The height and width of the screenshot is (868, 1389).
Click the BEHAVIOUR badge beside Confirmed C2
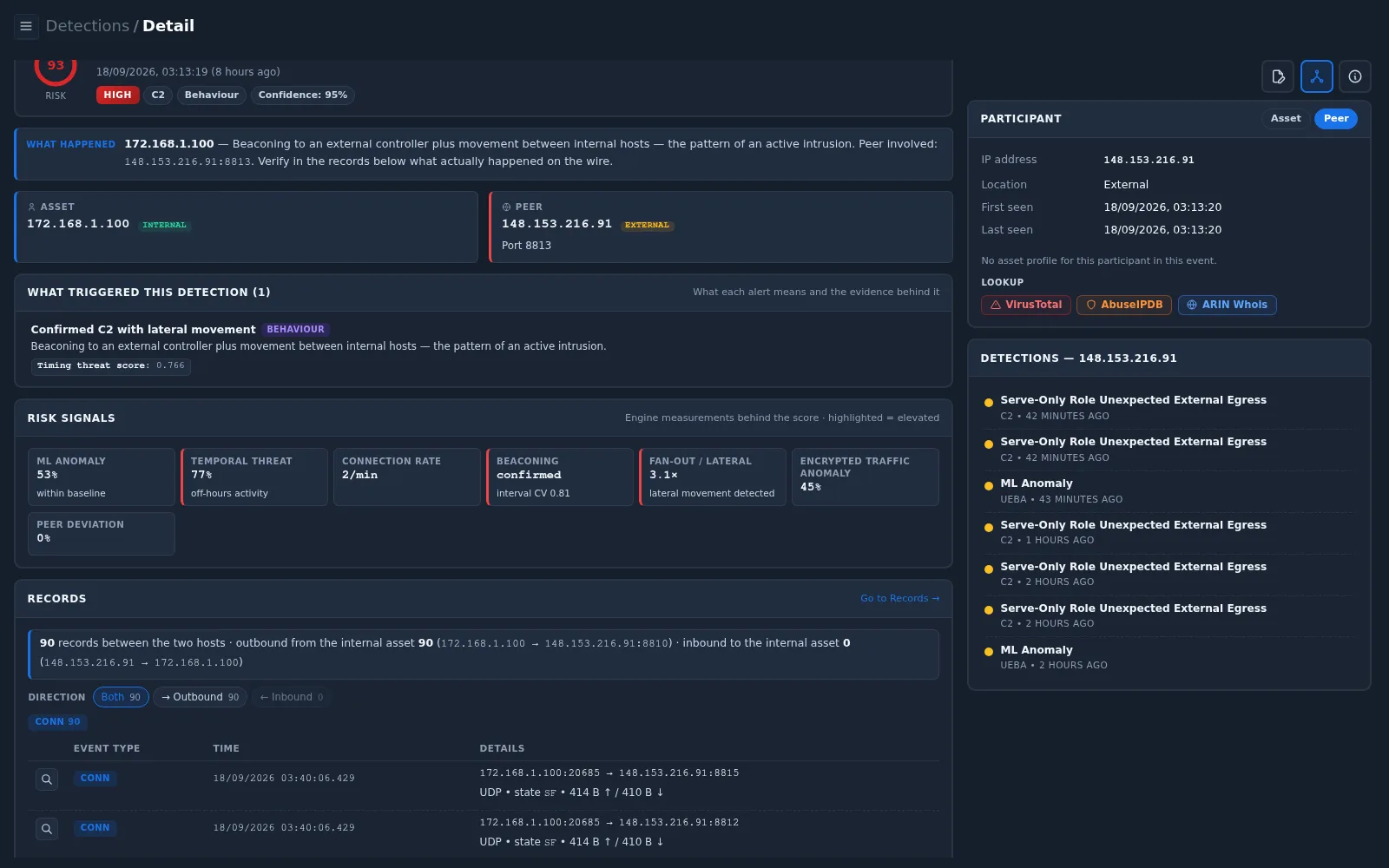pyautogui.click(x=295, y=330)
